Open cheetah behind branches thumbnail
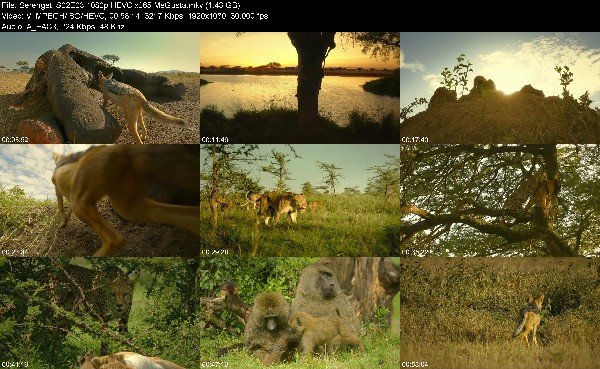This screenshot has height=369, width=600. point(99,313)
